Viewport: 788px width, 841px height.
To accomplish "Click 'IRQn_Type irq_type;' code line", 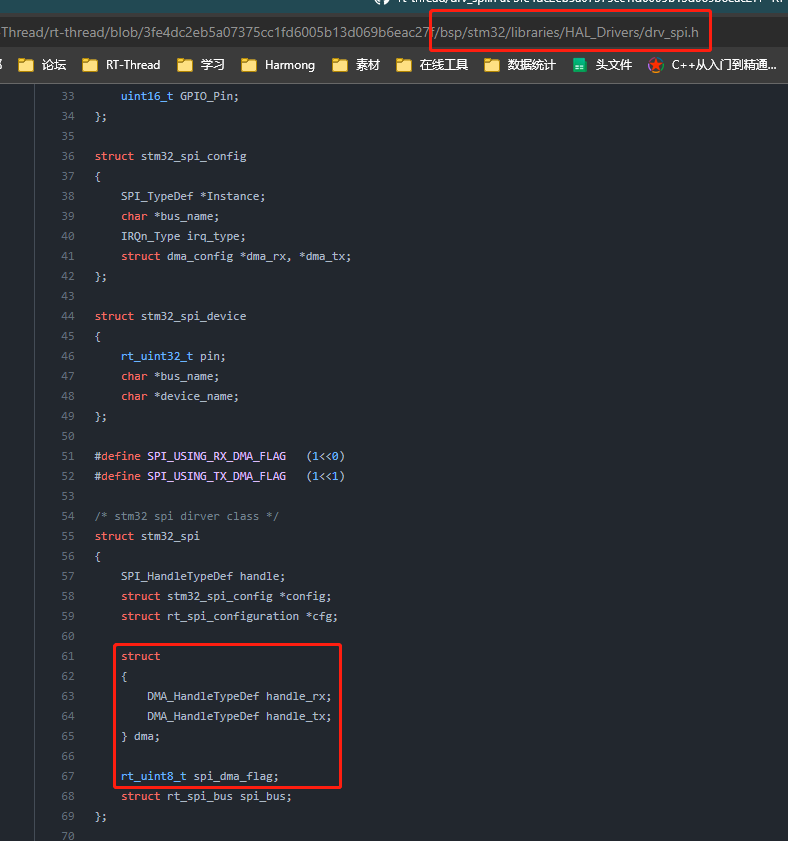I will (x=183, y=236).
